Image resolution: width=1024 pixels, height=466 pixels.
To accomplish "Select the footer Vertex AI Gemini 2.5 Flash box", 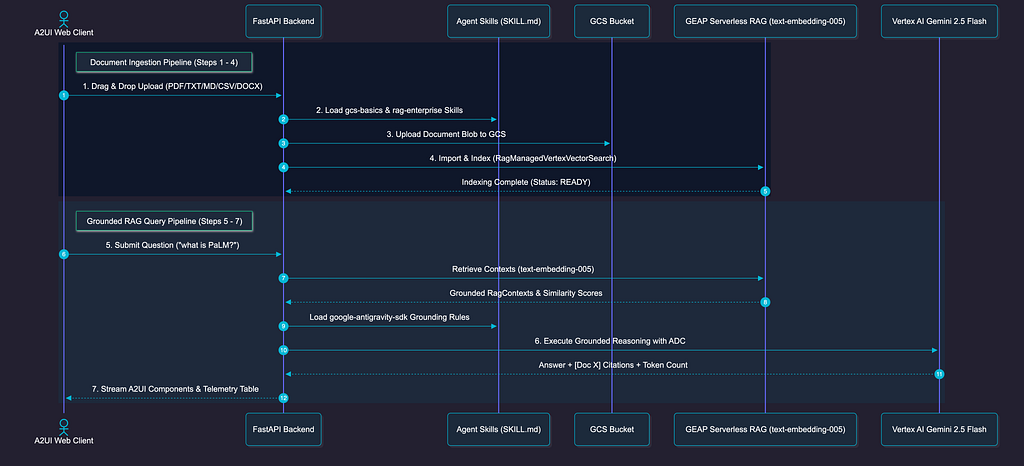I will point(939,429).
